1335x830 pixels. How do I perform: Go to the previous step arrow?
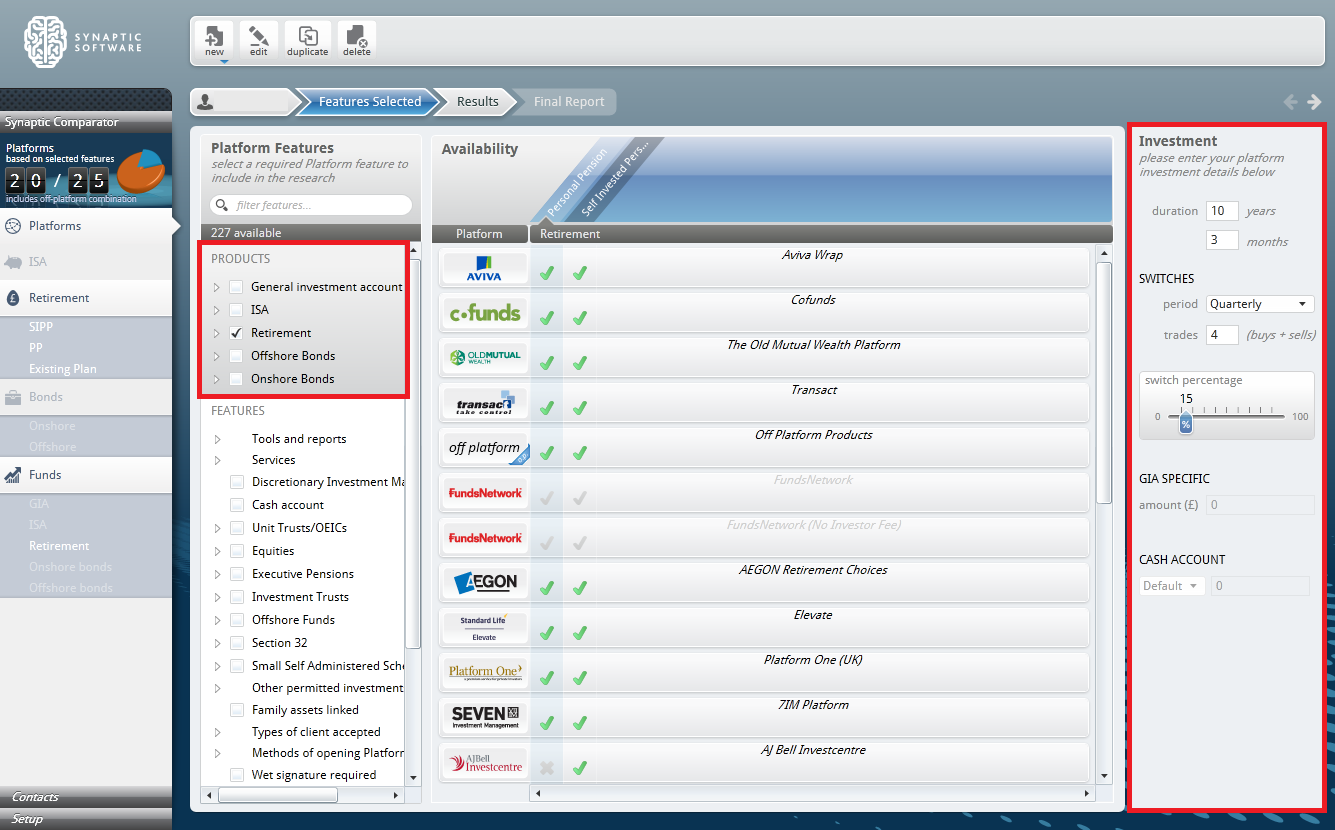point(1291,102)
